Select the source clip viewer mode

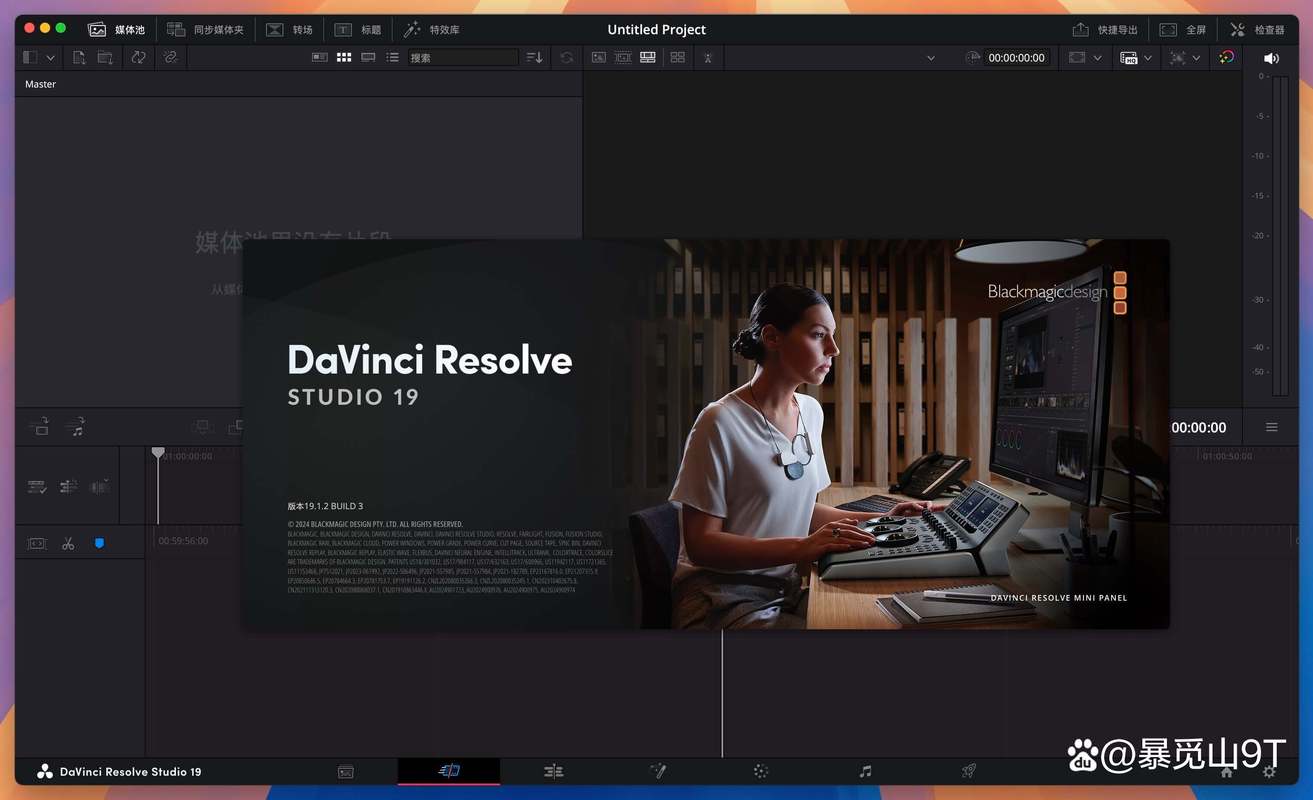click(x=599, y=58)
